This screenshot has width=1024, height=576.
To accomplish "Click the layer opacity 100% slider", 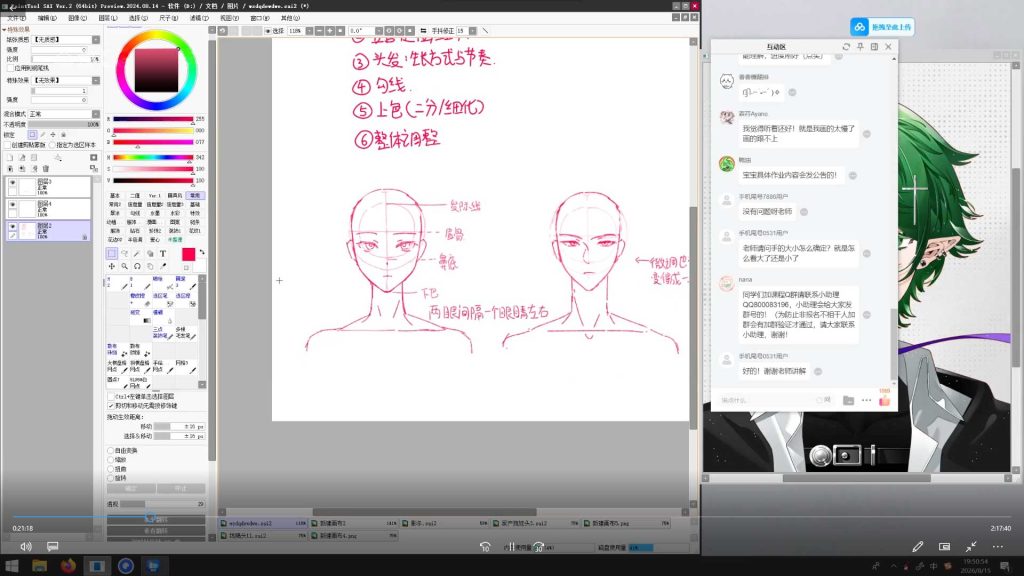I will 63,124.
